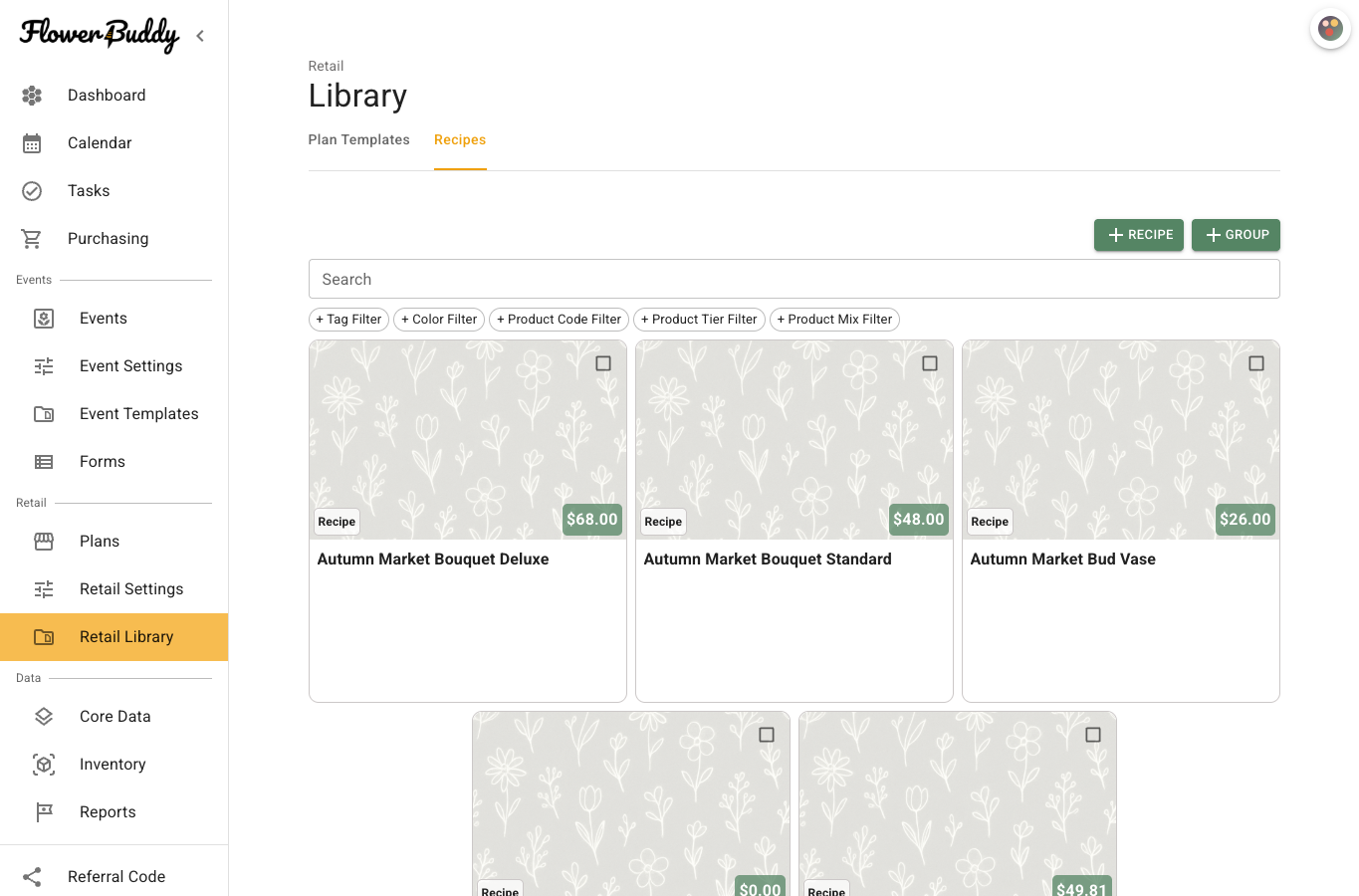Open Tasks in the sidebar
Viewport: 1359px width, 896px height.
(113, 191)
